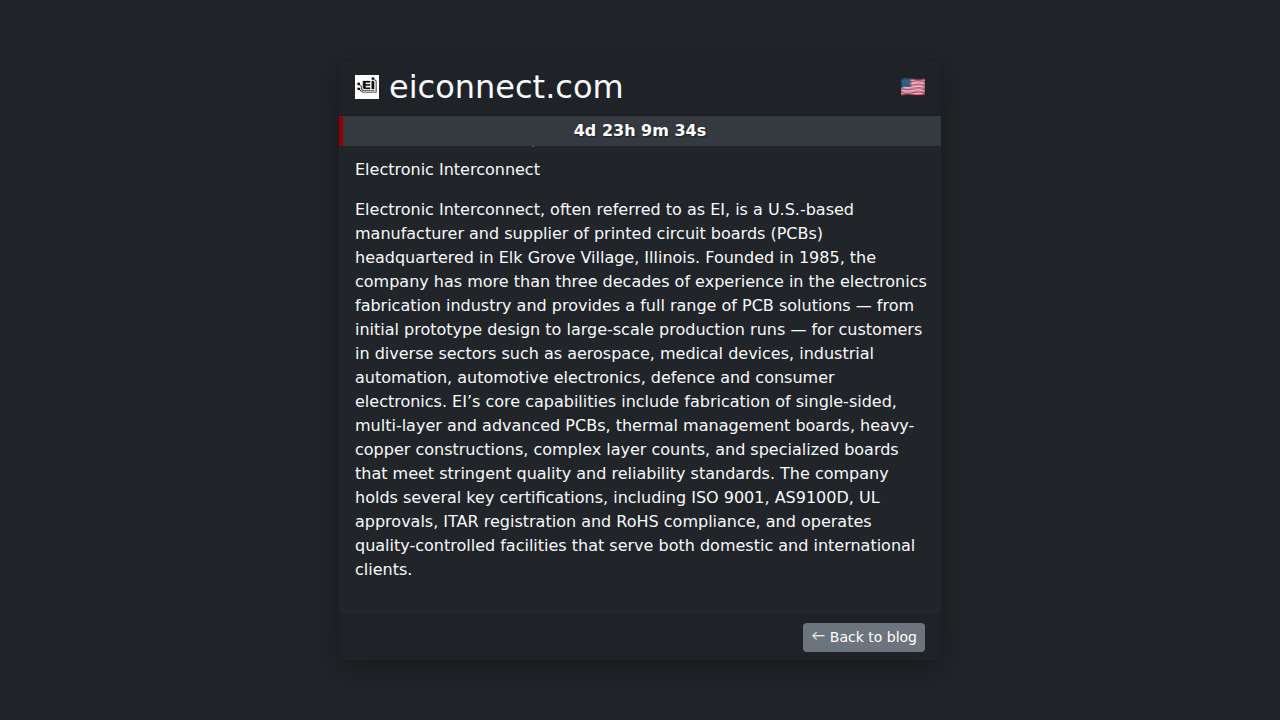Click the countdown timer 4d 23h 9m 34s
The height and width of the screenshot is (720, 1280).
(640, 131)
